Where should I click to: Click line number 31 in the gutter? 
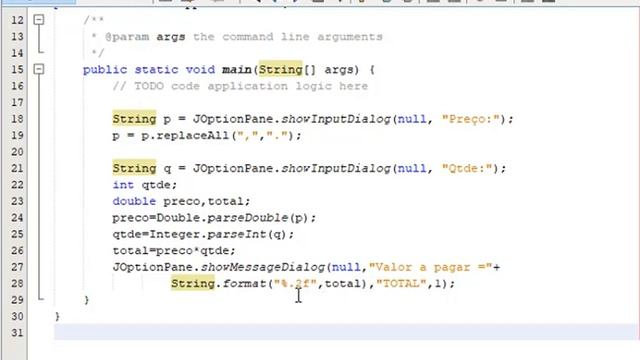pos(17,333)
